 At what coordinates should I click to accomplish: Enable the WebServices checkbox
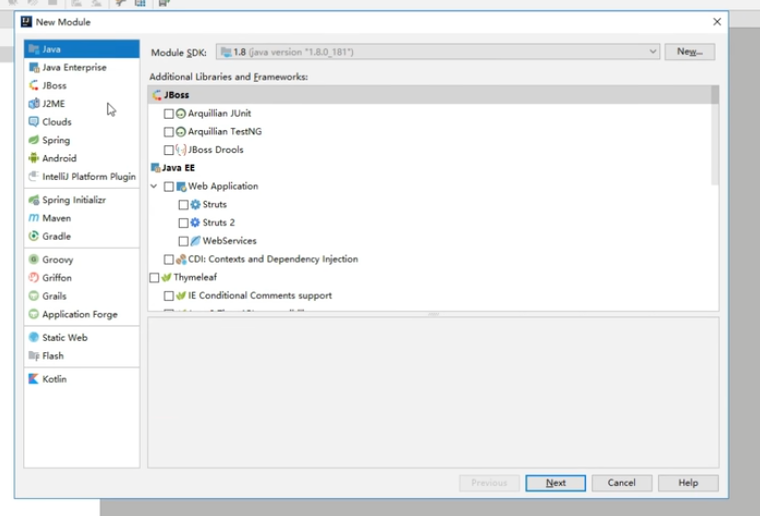183,241
